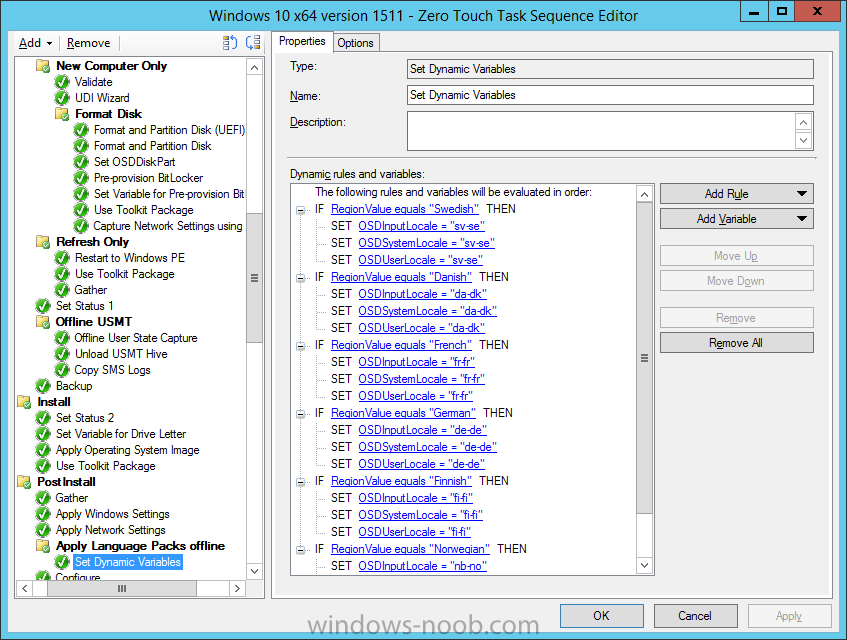Click the PostInstall group folder icon
This screenshot has width=847, height=640.
[x=24, y=482]
